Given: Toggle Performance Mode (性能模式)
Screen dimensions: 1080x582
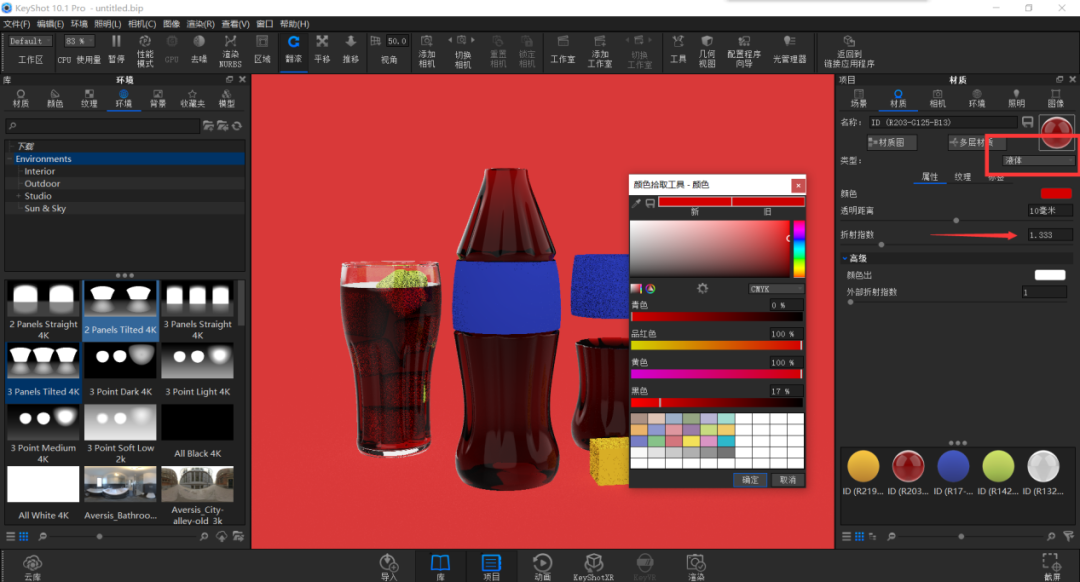Looking at the screenshot, I should tap(145, 52).
